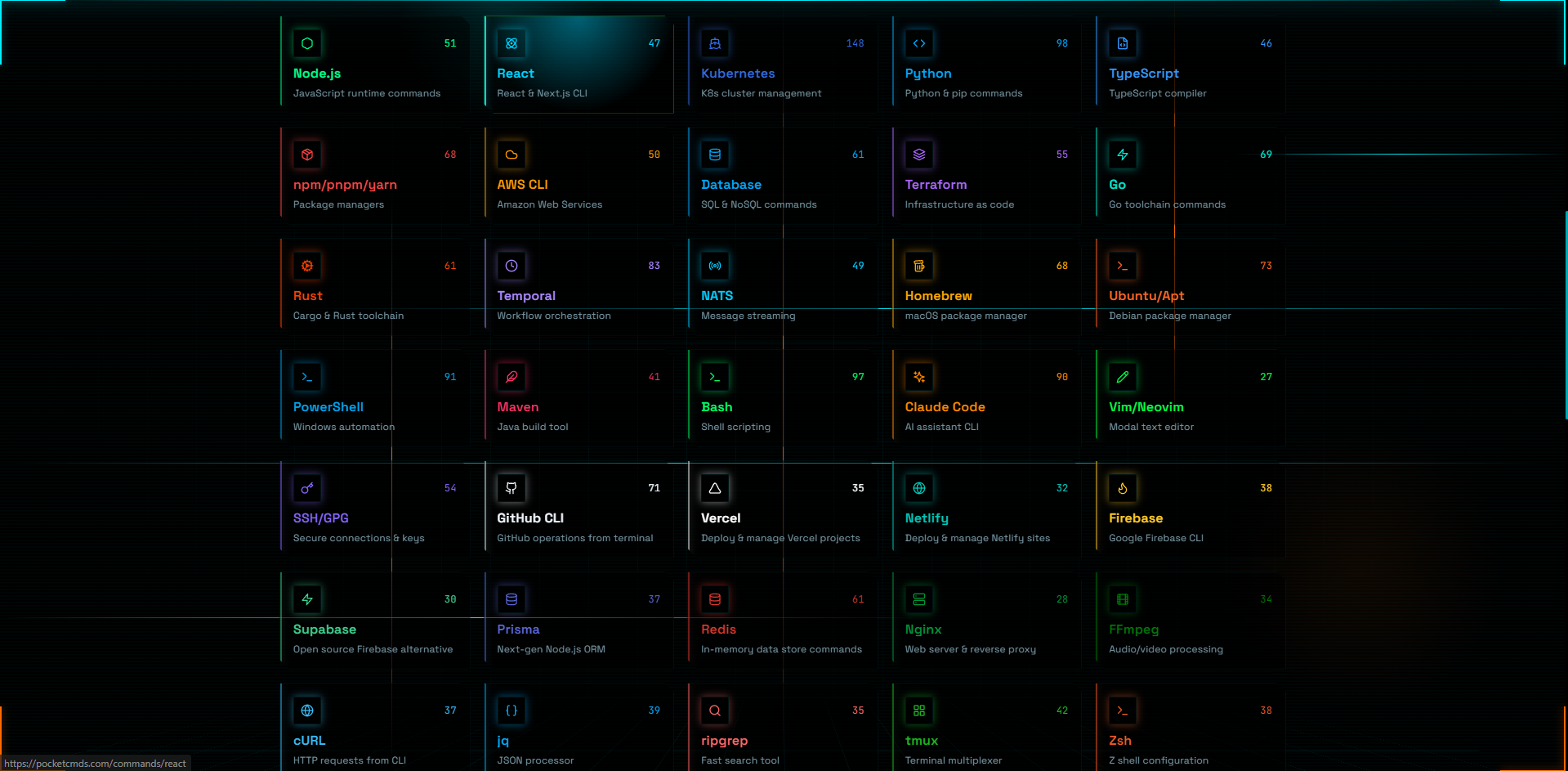Click the cURL globe icon
Viewport: 1568px width, 771px height.
coord(307,710)
